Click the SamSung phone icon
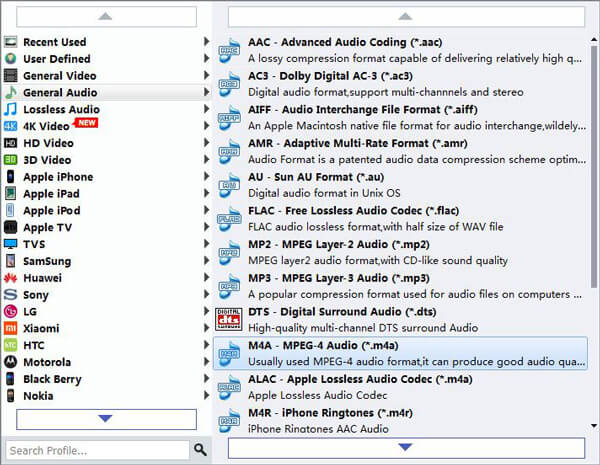This screenshot has width=600, height=465. point(11,261)
